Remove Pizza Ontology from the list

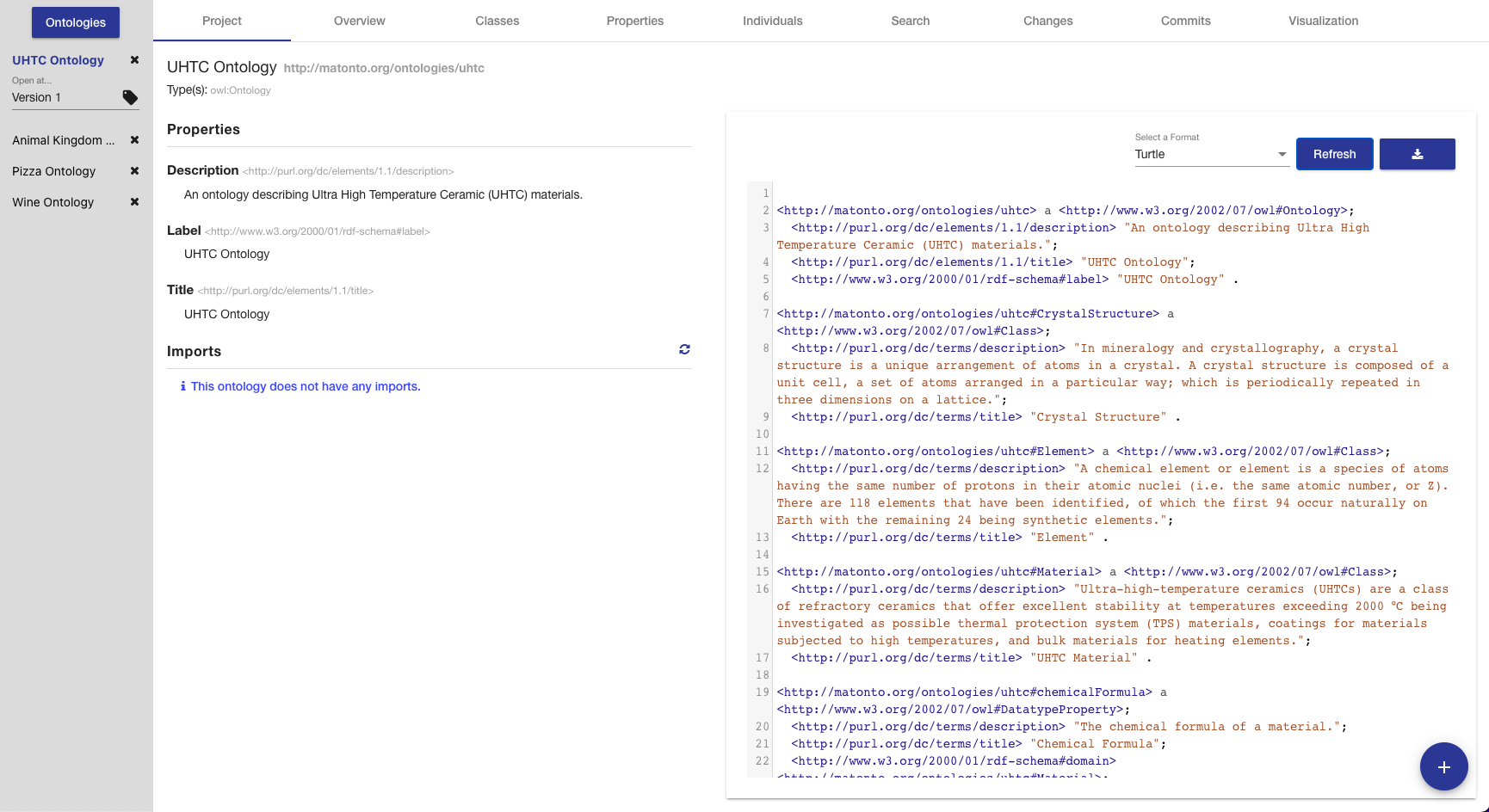coord(134,171)
